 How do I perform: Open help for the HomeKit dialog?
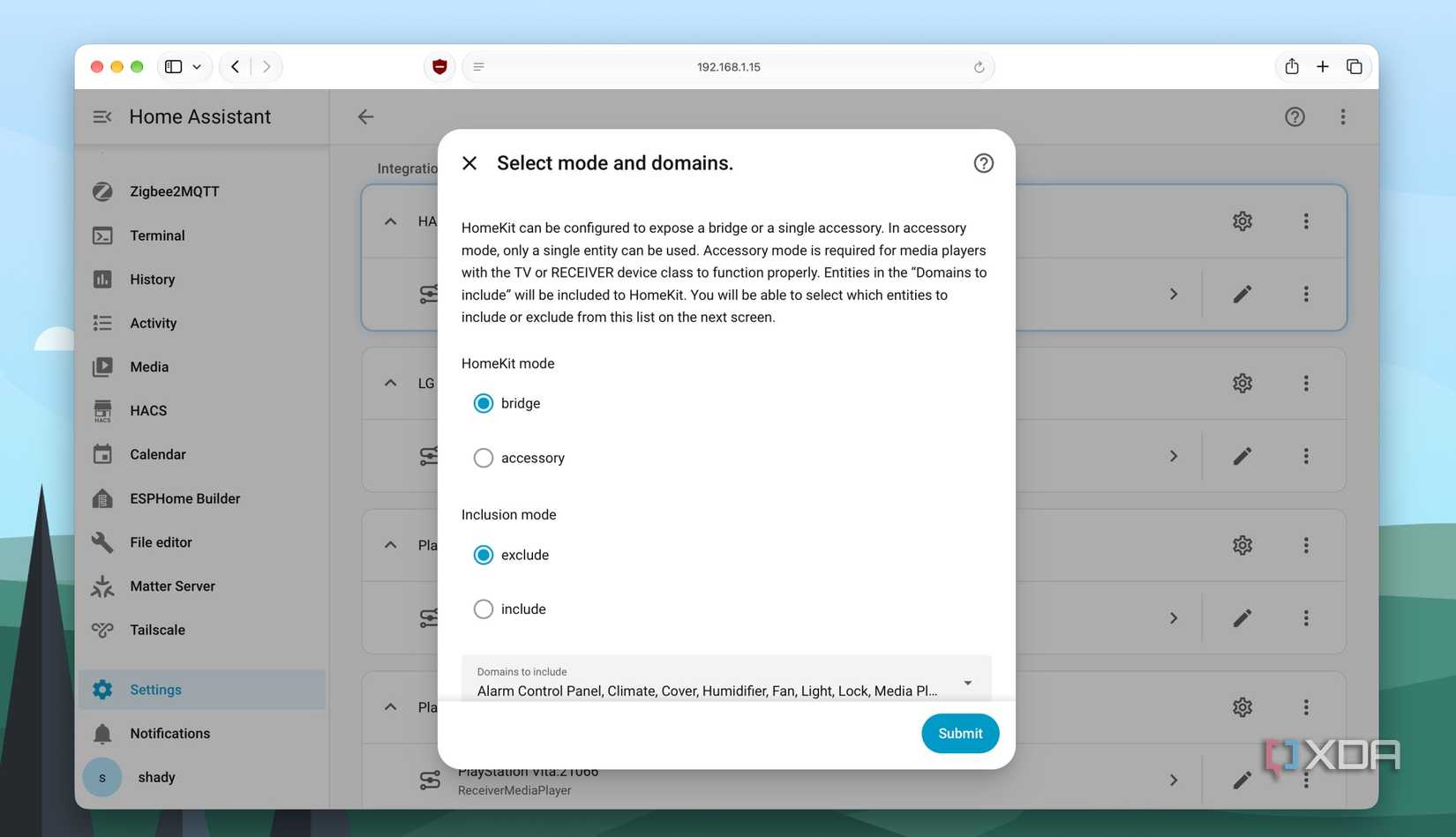click(983, 163)
